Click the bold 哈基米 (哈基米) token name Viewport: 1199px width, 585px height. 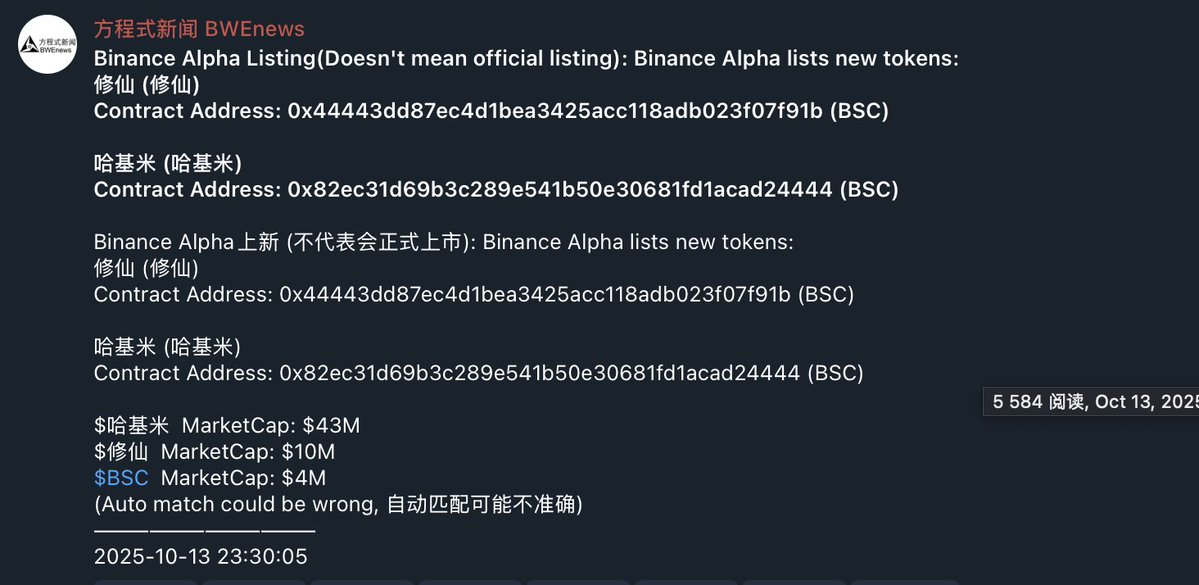point(168,163)
